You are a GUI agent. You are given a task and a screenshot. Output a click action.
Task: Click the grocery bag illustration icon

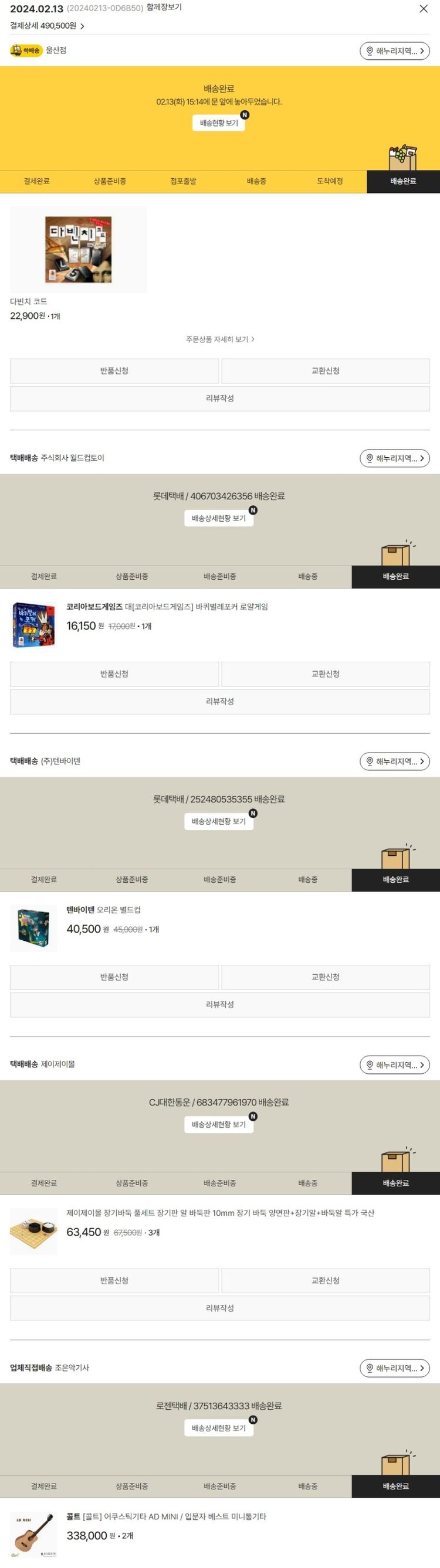pyautogui.click(x=403, y=158)
